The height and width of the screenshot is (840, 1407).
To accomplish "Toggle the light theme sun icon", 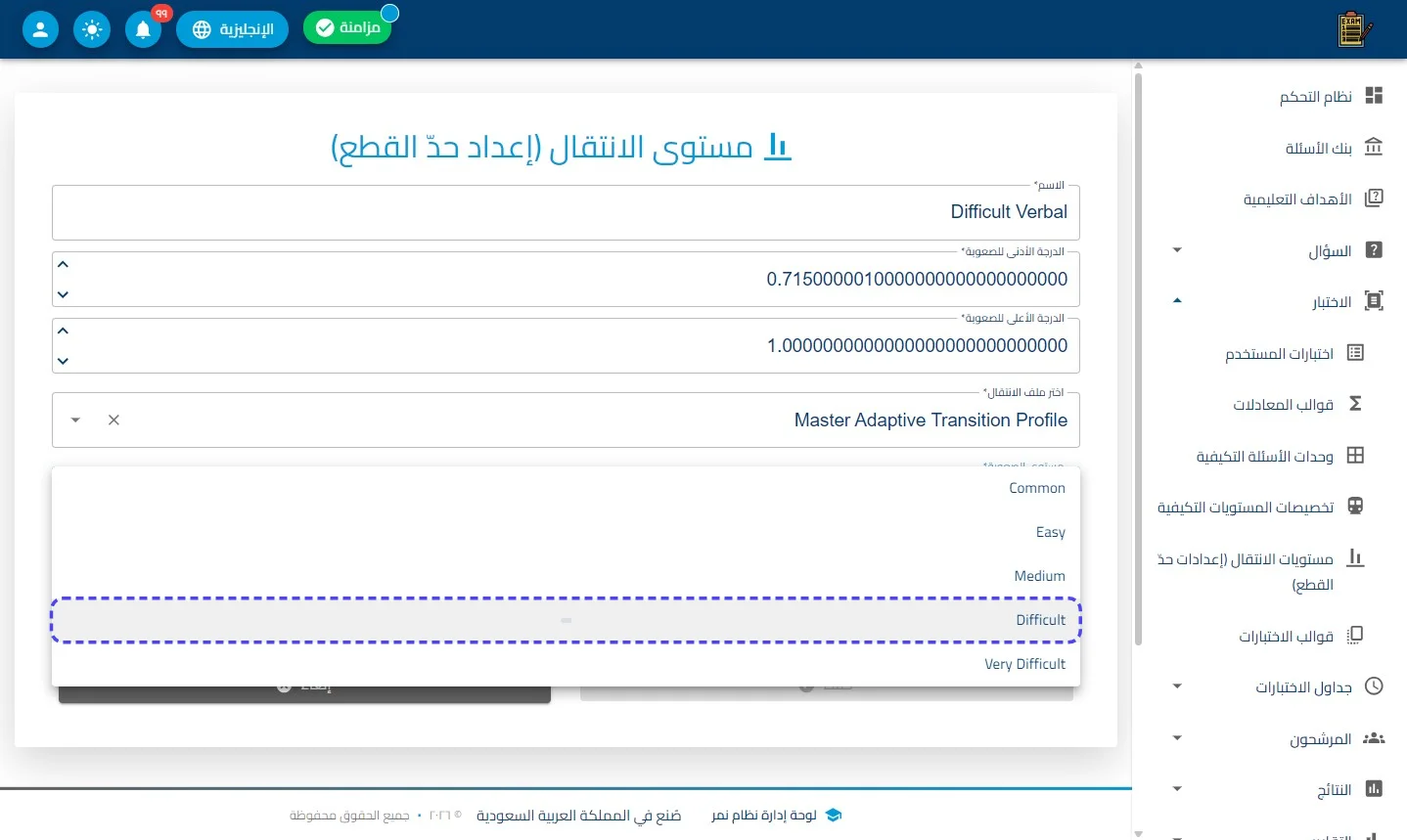I will (x=92, y=29).
